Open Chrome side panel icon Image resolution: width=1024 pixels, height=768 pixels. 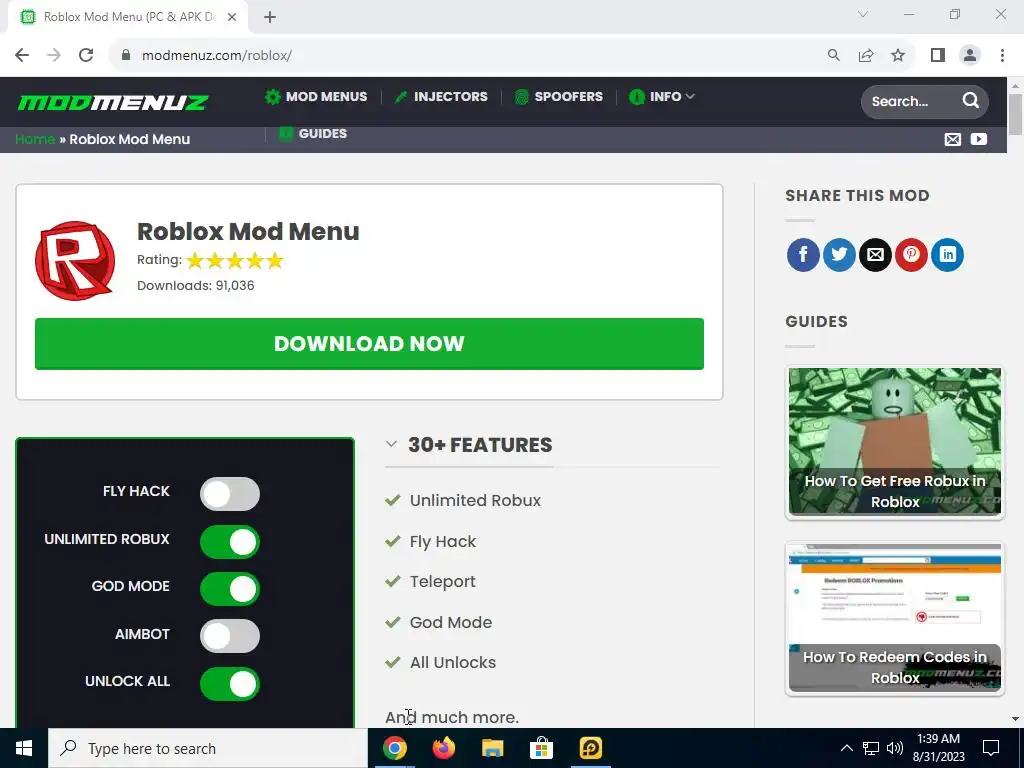pyautogui.click(x=938, y=55)
